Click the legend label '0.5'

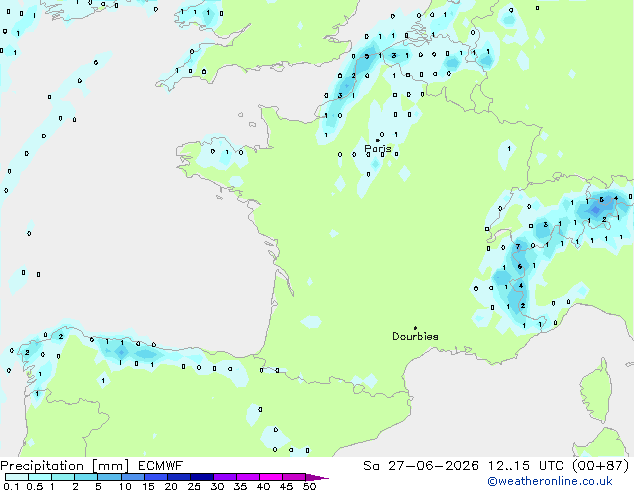[35, 486]
